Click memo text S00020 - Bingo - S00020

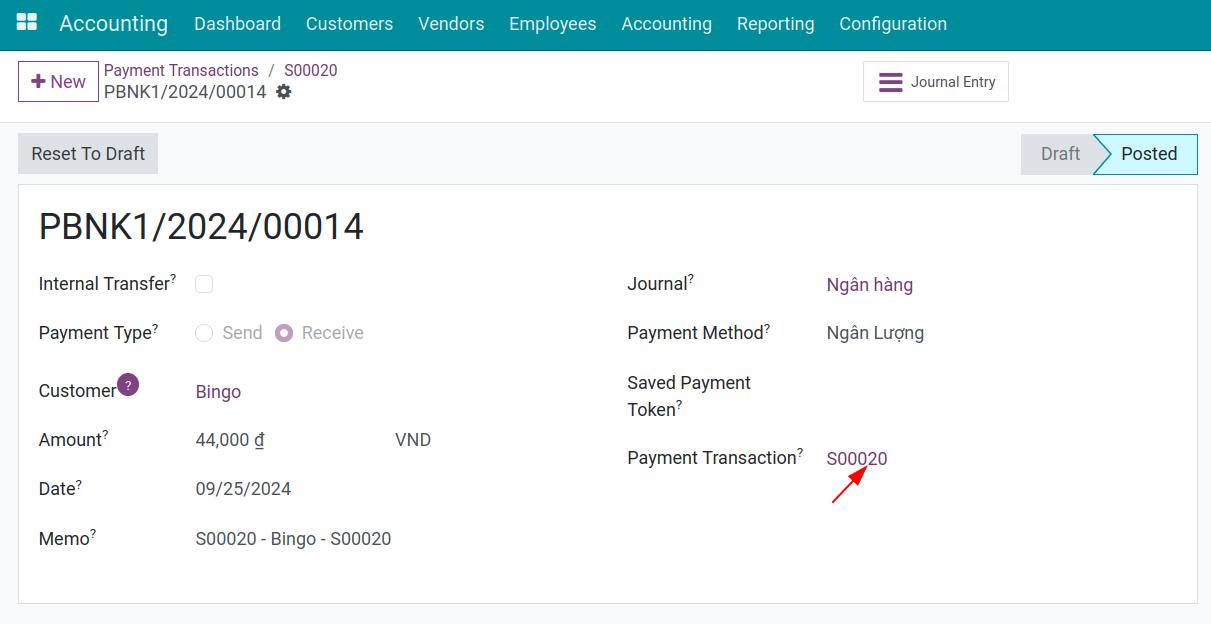point(293,539)
